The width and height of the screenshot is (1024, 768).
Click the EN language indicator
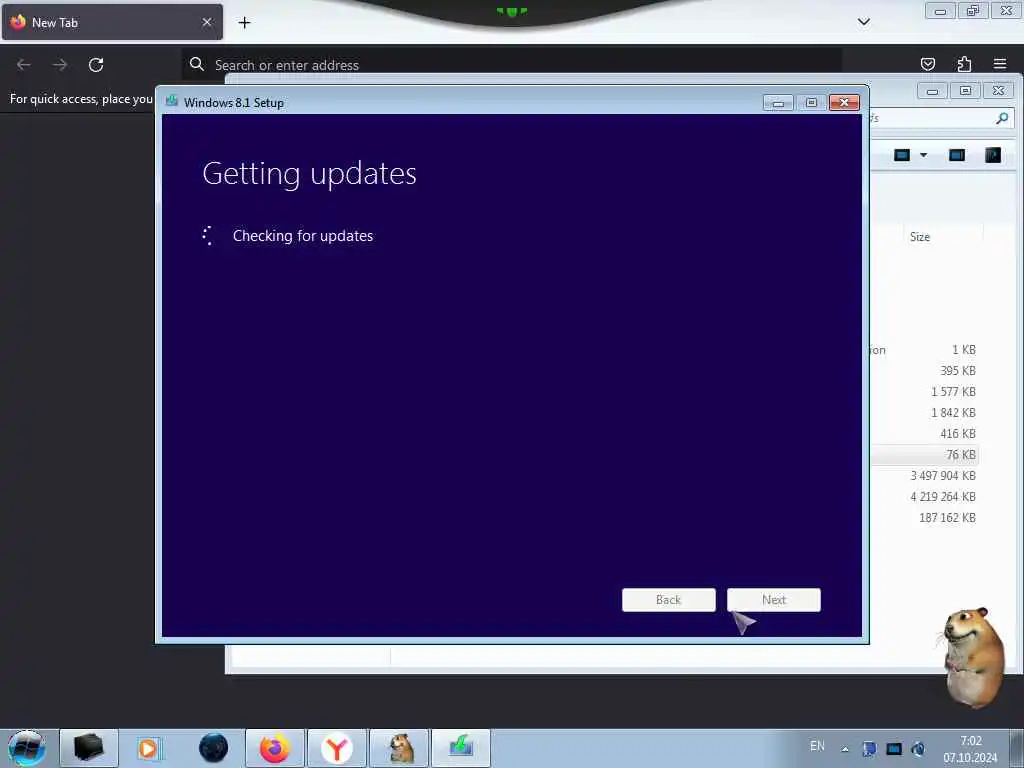pos(817,746)
